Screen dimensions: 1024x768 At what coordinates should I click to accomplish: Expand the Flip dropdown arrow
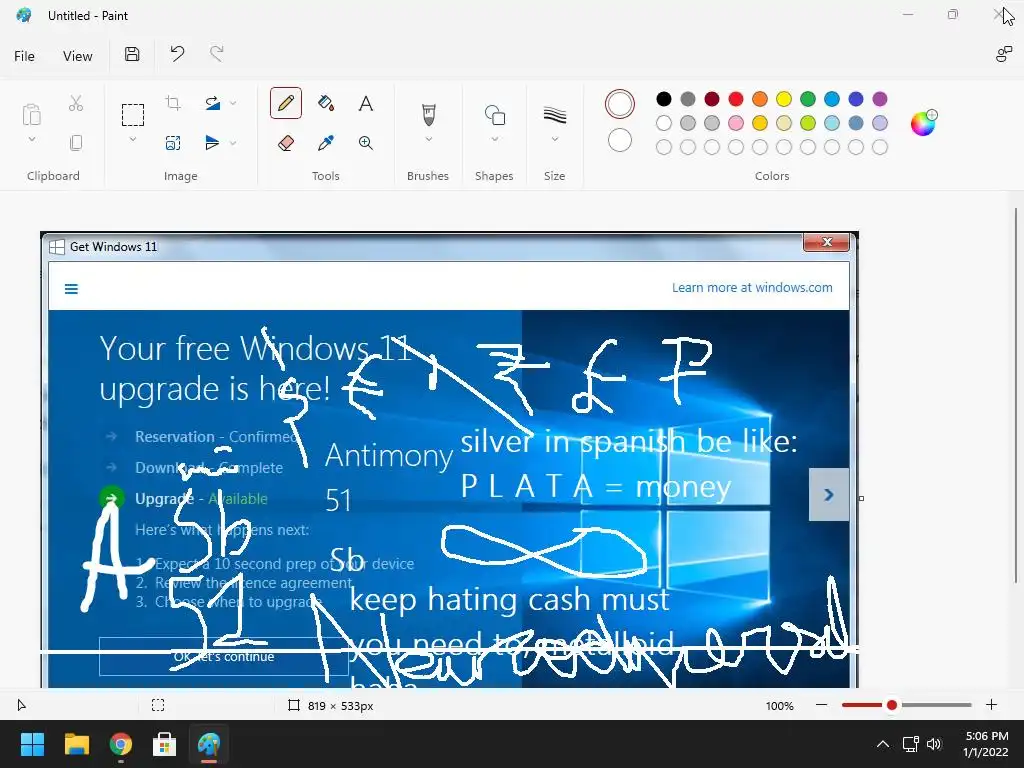[233, 143]
